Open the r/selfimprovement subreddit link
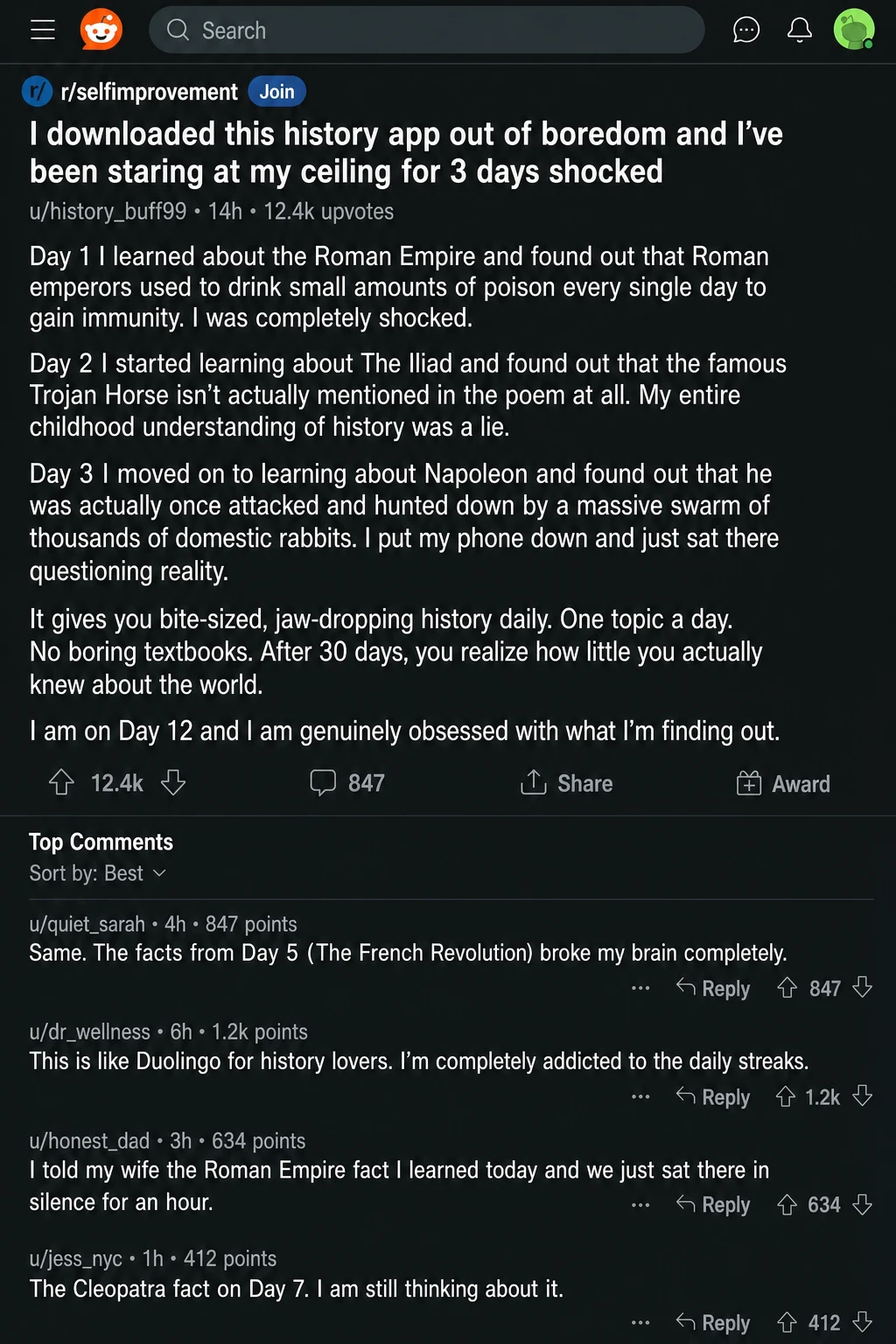The width and height of the screenshot is (896, 1344). click(x=149, y=92)
